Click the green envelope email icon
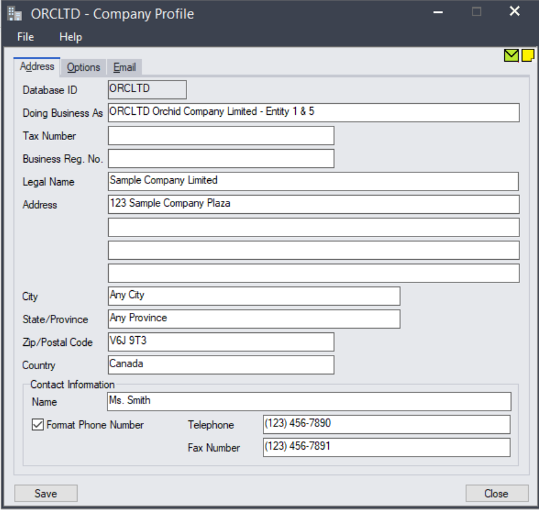 (511, 56)
